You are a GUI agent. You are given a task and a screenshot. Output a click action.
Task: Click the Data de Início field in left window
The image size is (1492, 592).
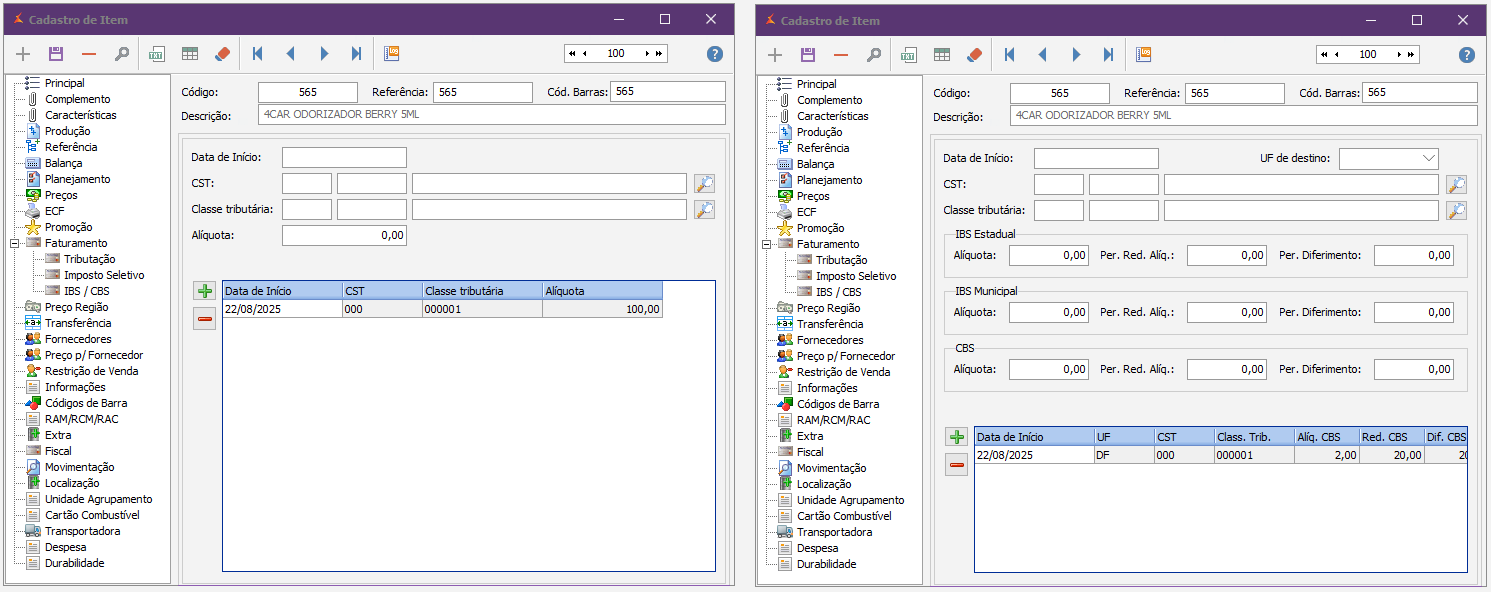344,158
